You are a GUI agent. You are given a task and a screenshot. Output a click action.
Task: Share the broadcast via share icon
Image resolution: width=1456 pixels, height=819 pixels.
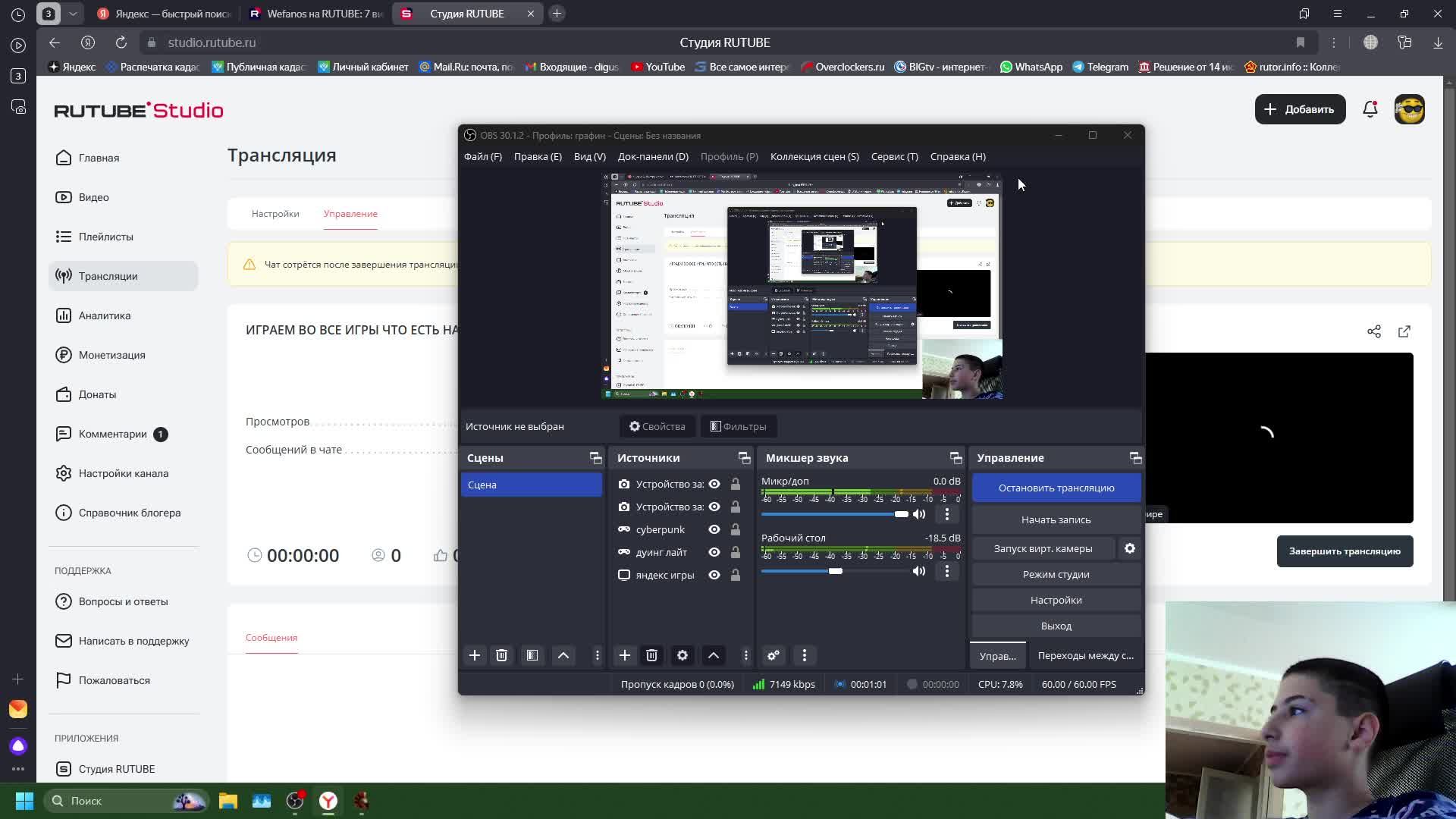click(x=1374, y=331)
